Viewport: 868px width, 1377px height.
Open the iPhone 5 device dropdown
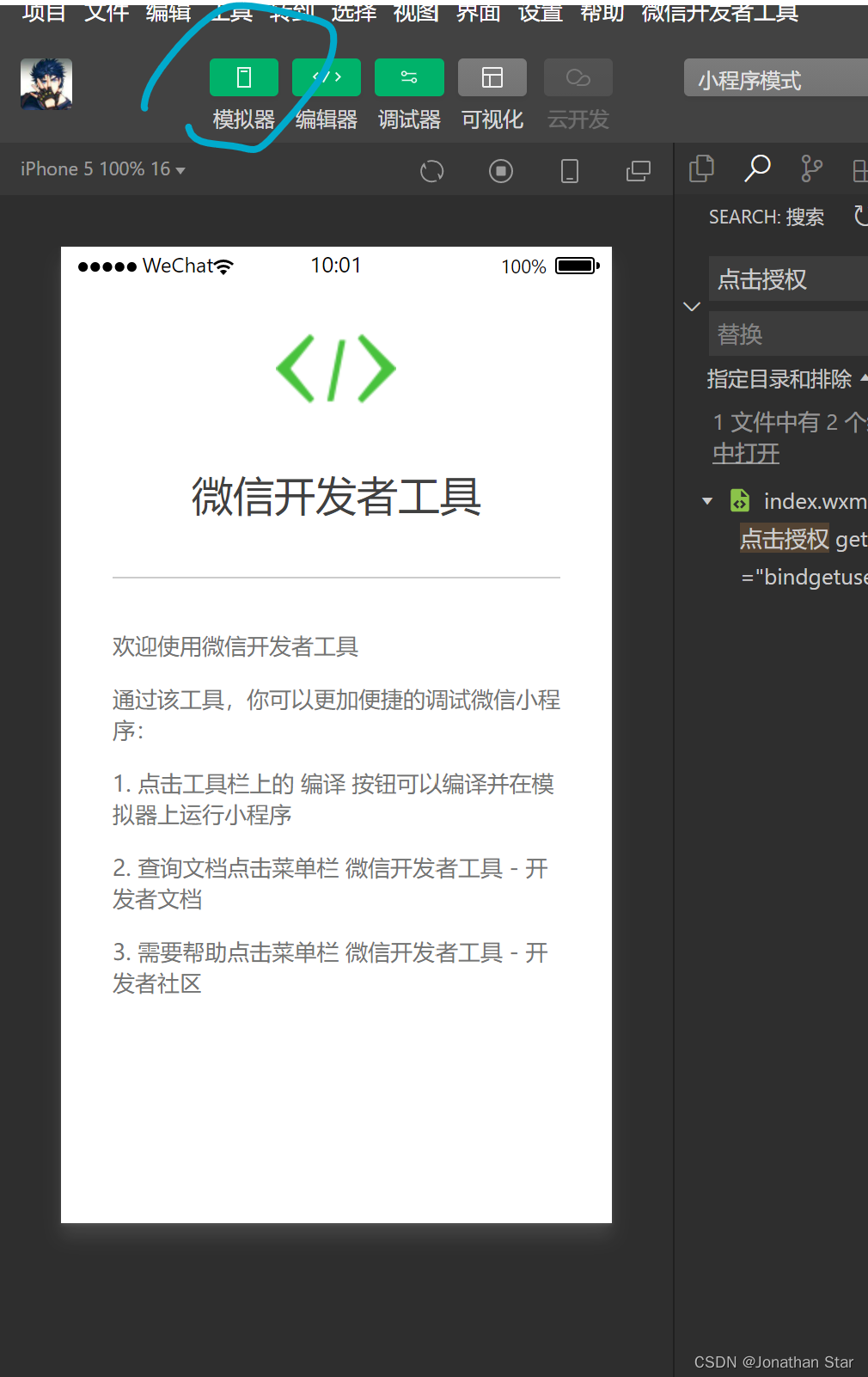[x=103, y=169]
